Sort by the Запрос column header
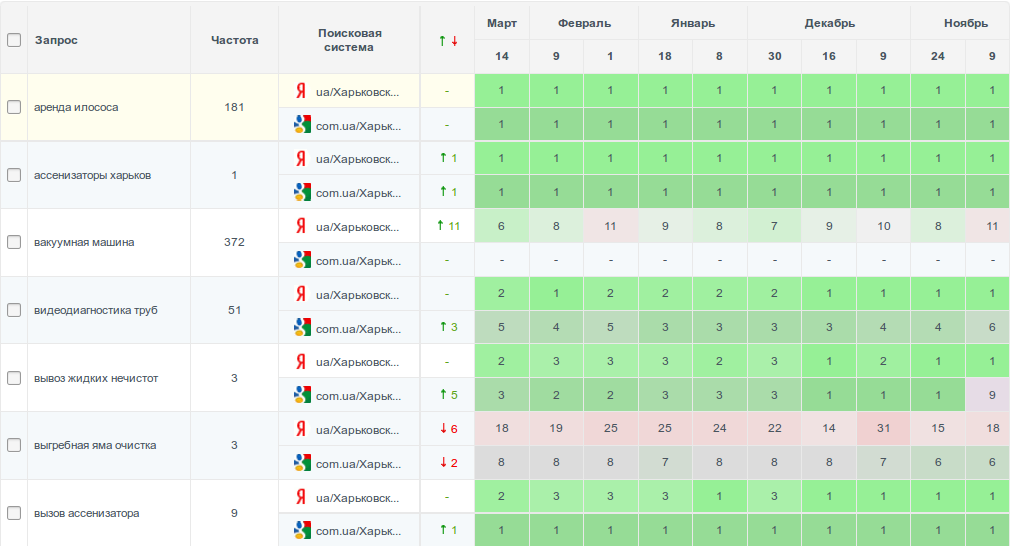This screenshot has width=1010, height=546. pyautogui.click(x=56, y=40)
